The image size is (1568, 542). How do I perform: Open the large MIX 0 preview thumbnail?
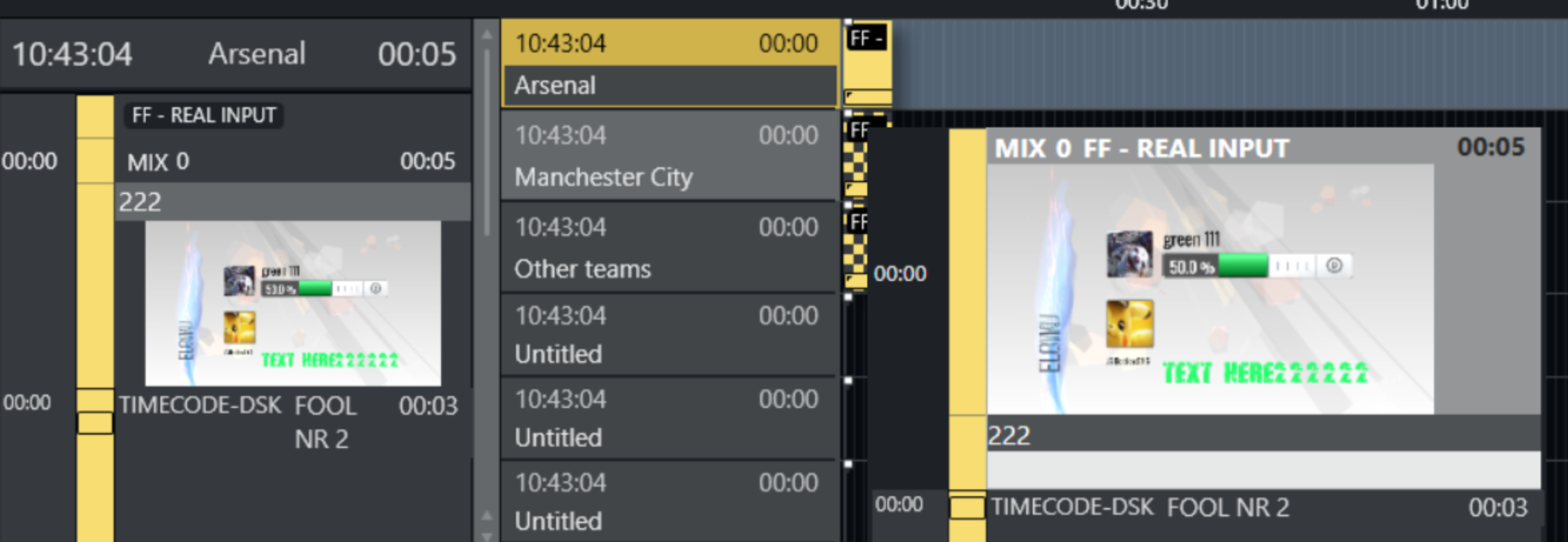(1210, 289)
